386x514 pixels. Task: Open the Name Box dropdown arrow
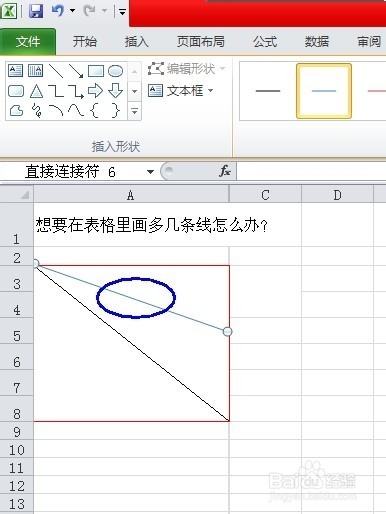[150, 172]
